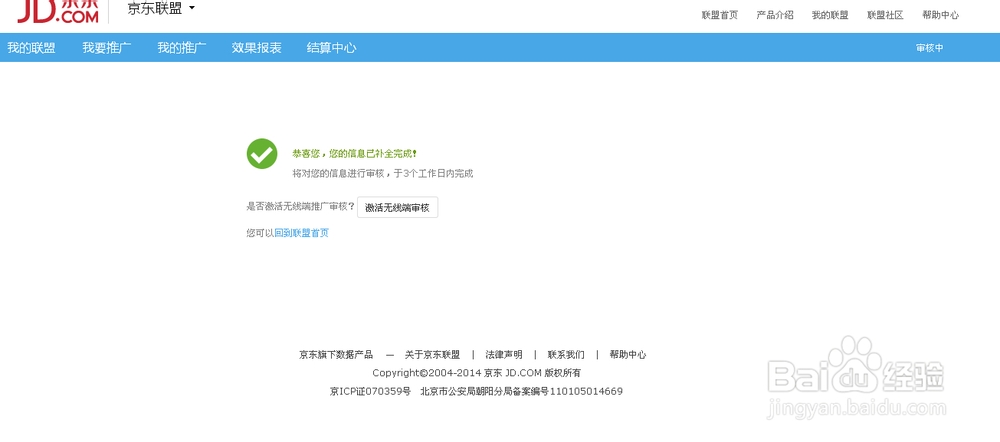Select 结算中心 tab
The image size is (1000, 442).
point(332,48)
